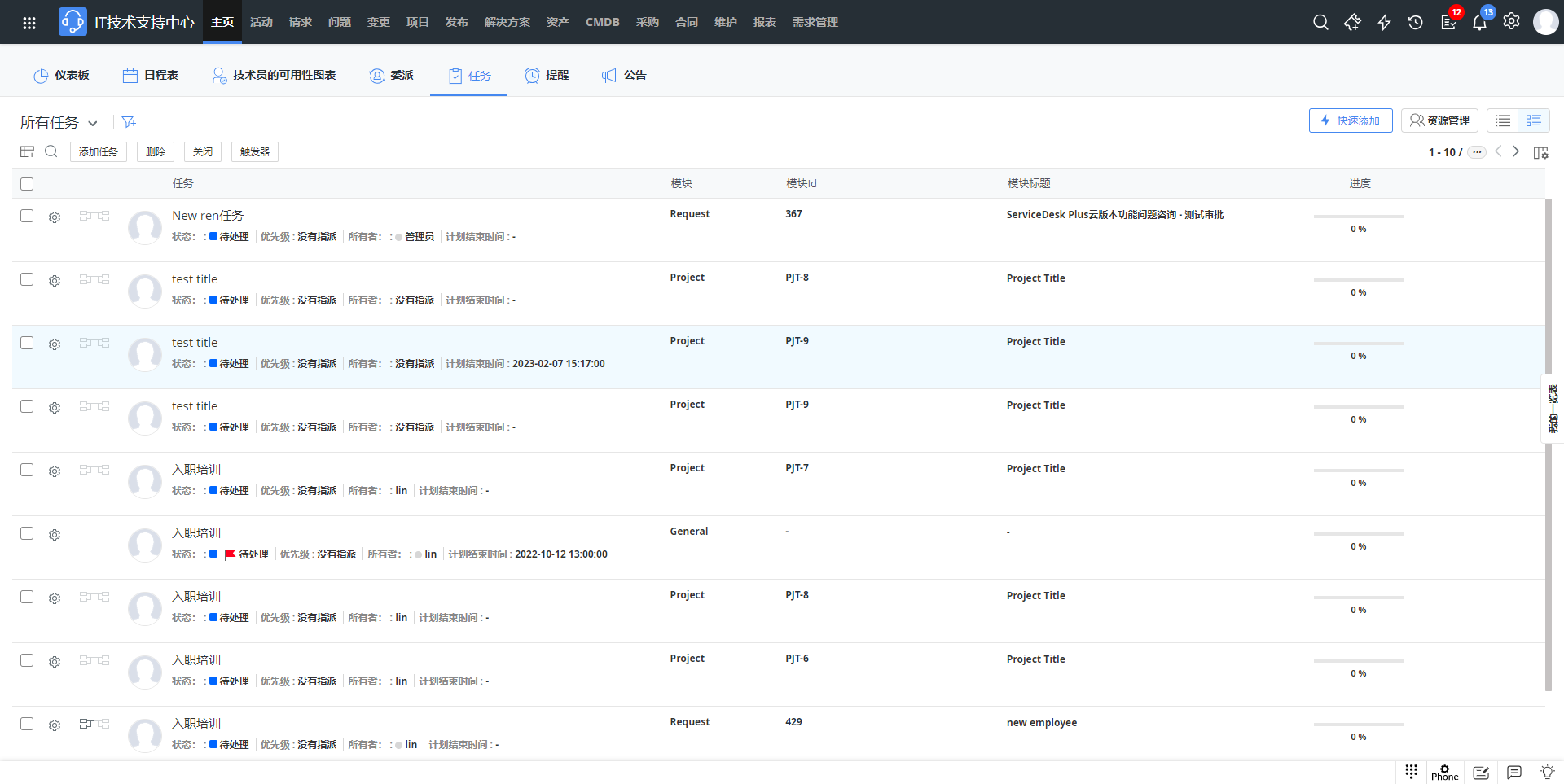
Task: Click the global search magnifier icon
Action: point(1320,22)
